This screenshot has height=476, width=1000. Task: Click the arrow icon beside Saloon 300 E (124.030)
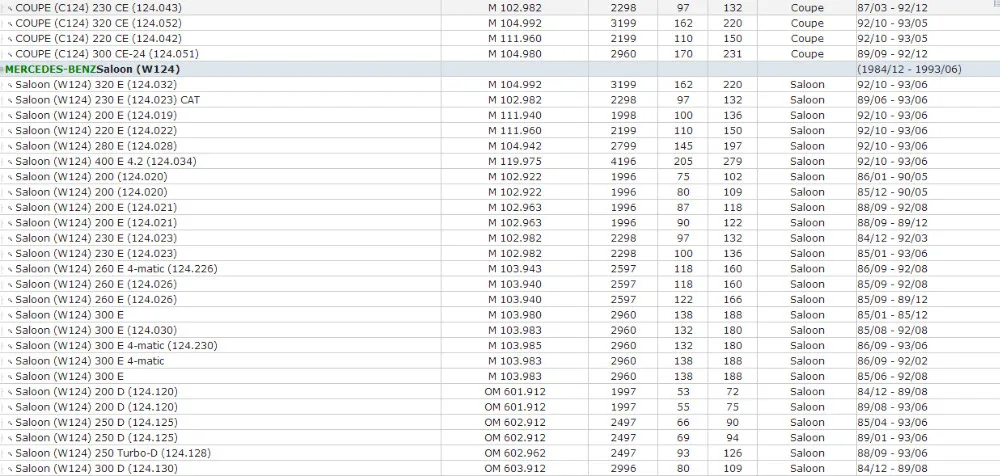[10, 331]
